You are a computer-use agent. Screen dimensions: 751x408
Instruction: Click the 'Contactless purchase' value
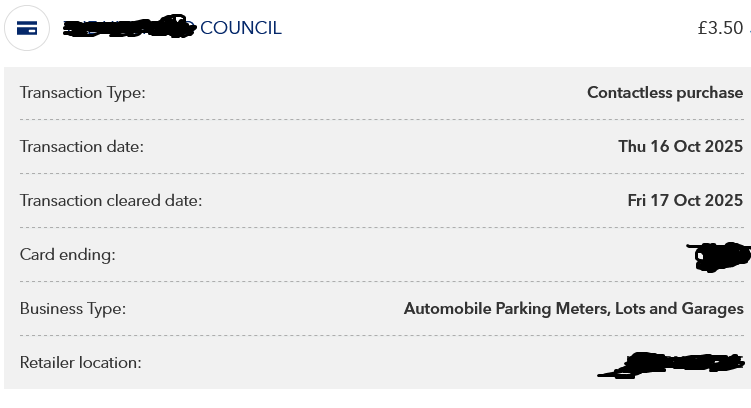[665, 93]
